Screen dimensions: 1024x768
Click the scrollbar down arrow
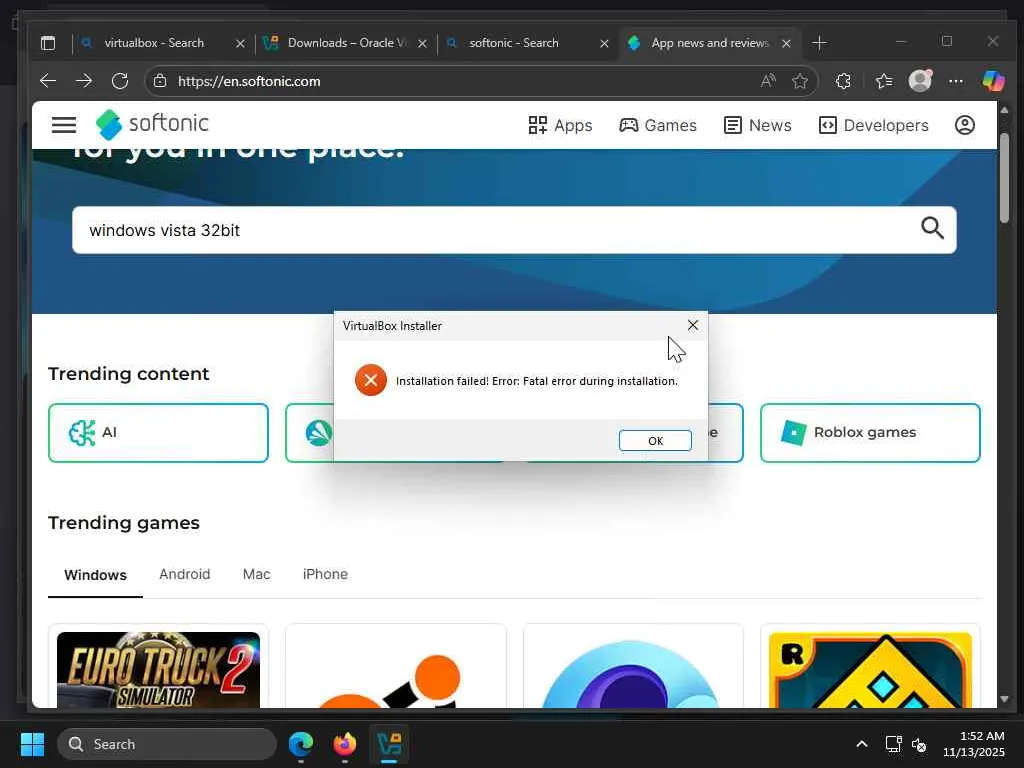(x=1004, y=699)
